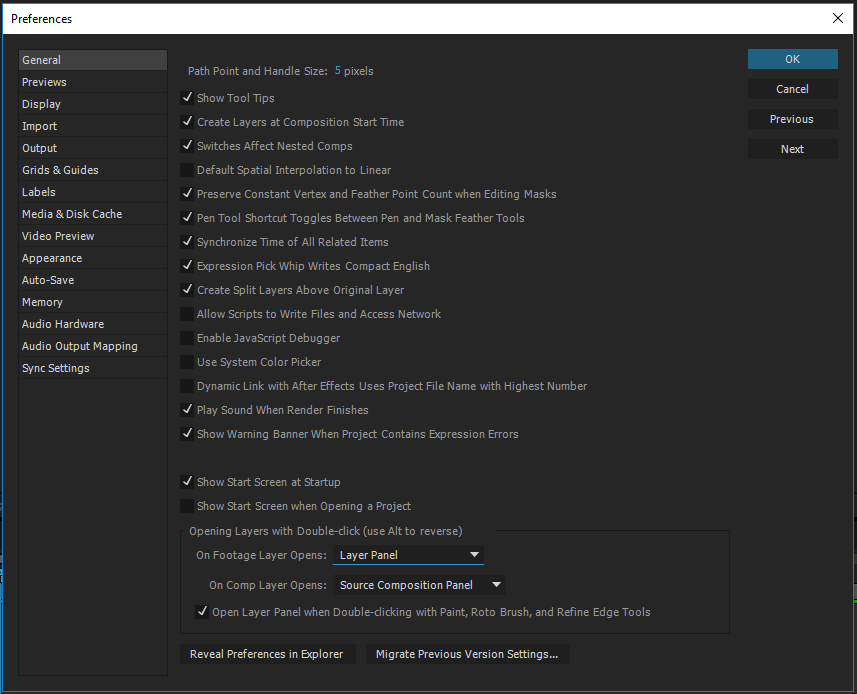Screen dimensions: 857x694
Task: Click the Next button
Action: coord(792,149)
